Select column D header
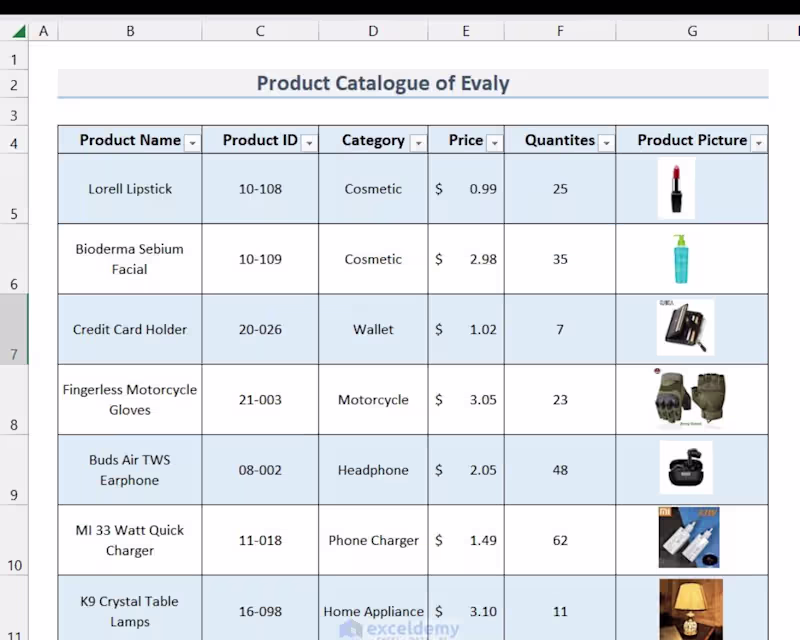The image size is (800, 640). tap(373, 31)
